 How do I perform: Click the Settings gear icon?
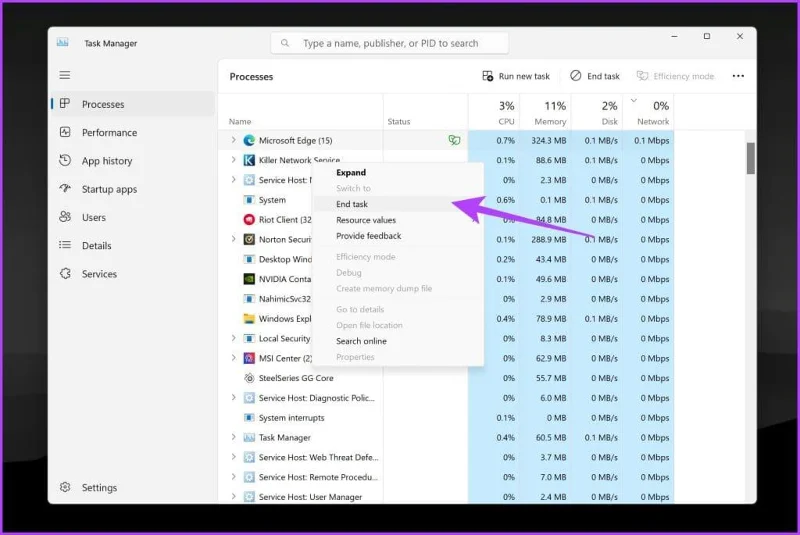click(65, 487)
